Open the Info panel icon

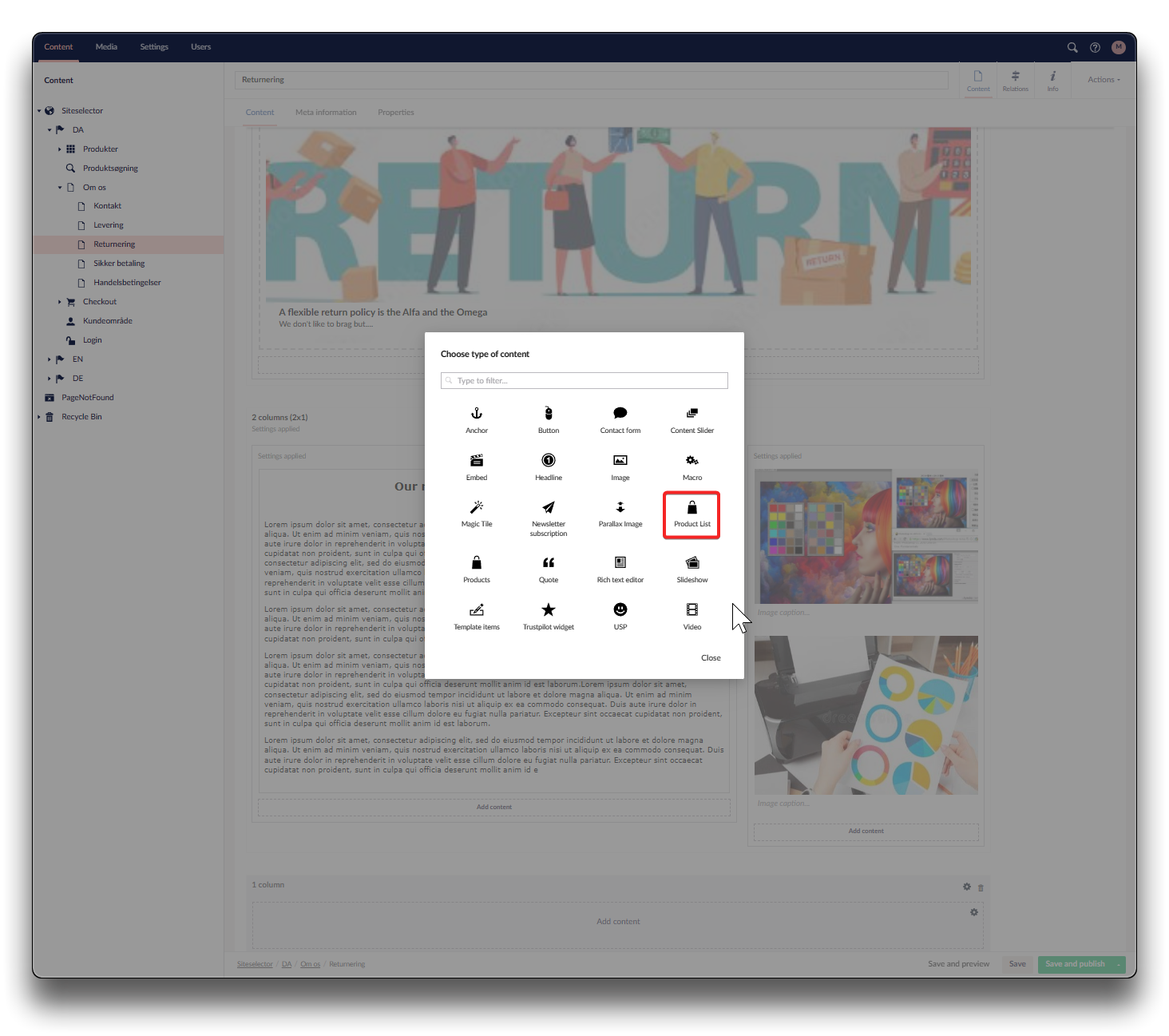pos(1053,81)
